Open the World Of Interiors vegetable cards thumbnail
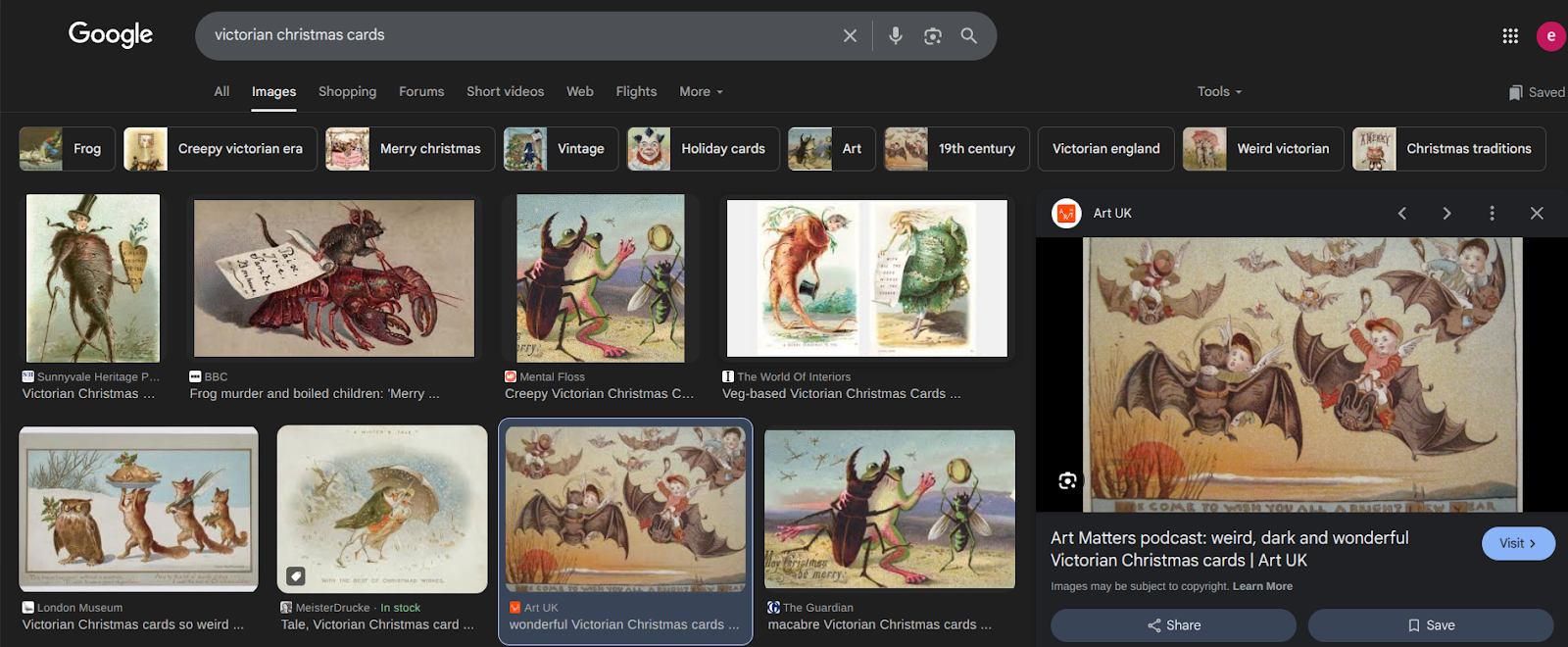Viewport: 1568px width, 647px height. pyautogui.click(x=866, y=278)
